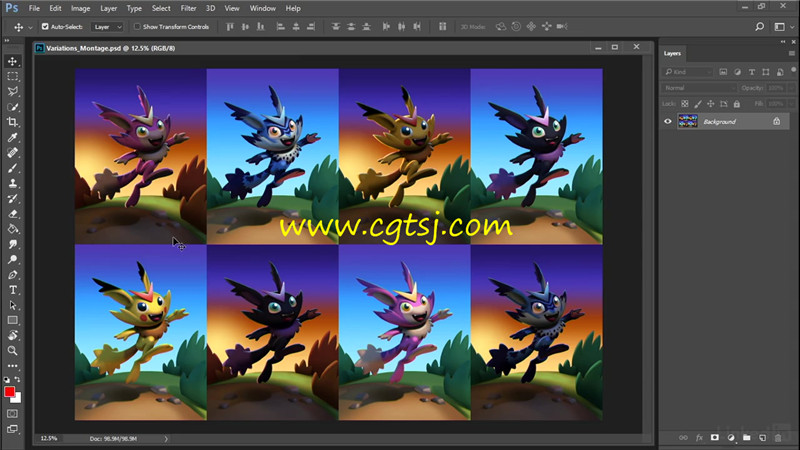Open the Opacity slider dropdown arrow
800x450 pixels.
pyautogui.click(x=791, y=88)
